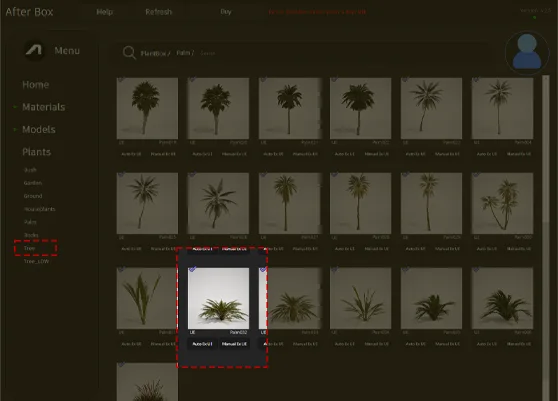Go to Home in the sidebar
This screenshot has height=401, width=558.
pos(36,85)
